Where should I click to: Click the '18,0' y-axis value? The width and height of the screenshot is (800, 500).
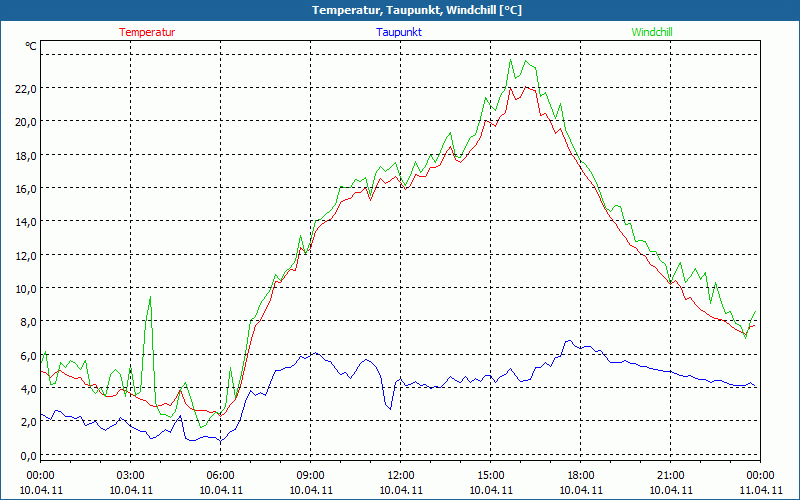pos(26,155)
